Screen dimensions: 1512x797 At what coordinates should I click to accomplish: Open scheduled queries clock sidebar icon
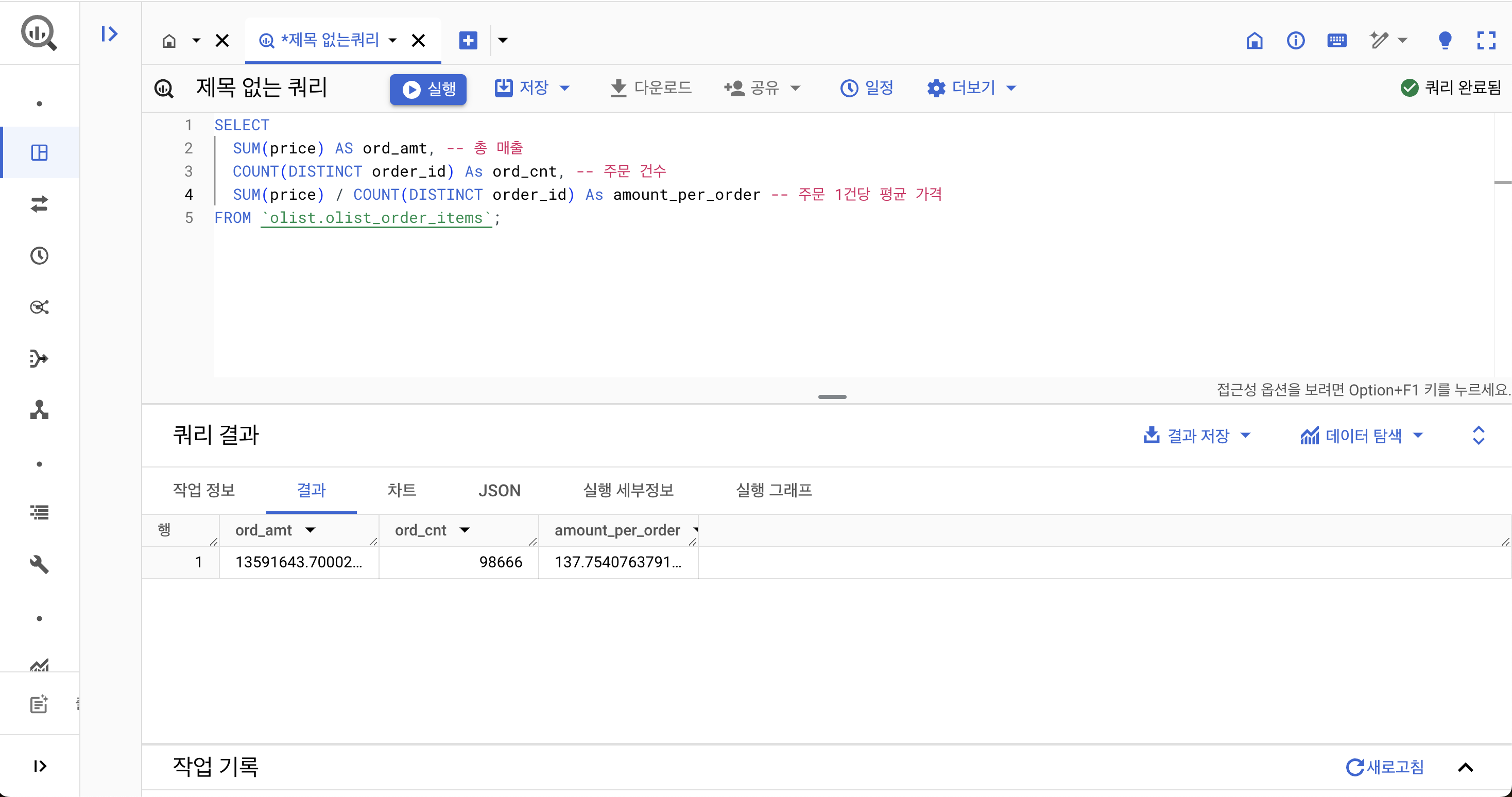click(x=39, y=255)
